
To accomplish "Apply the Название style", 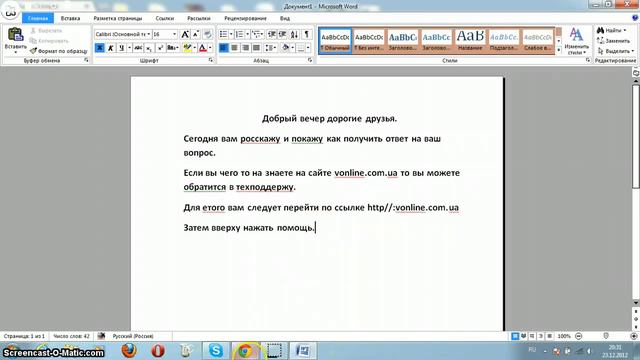I will 470,40.
